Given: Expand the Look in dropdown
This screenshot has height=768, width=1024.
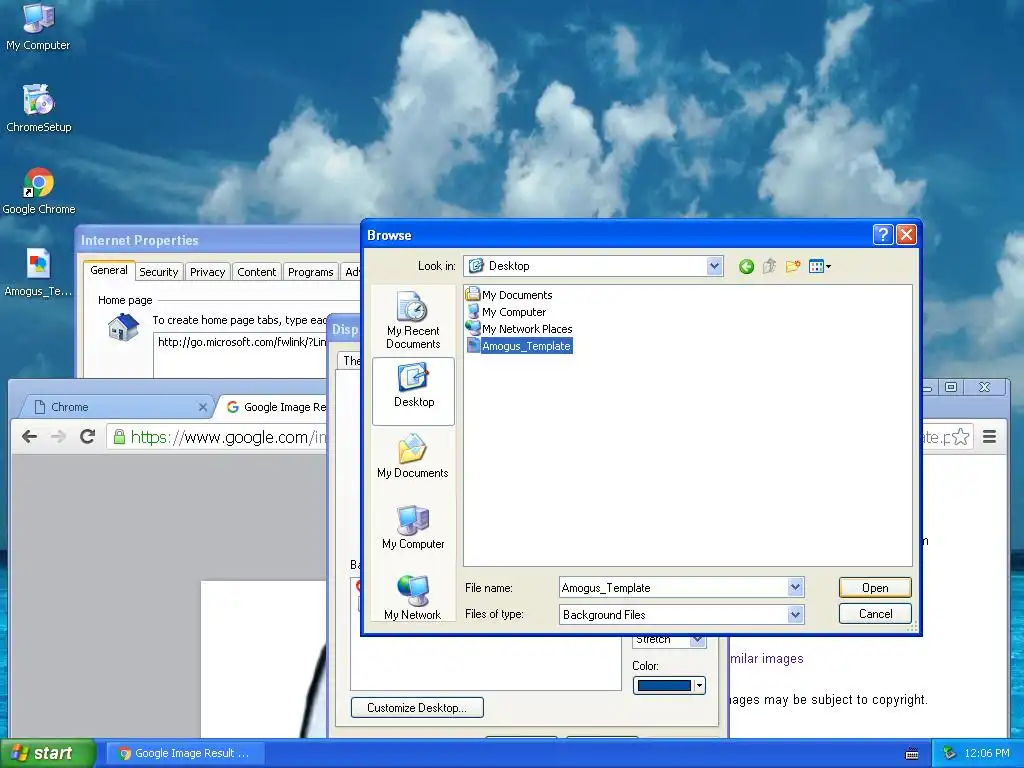Looking at the screenshot, I should [714, 266].
